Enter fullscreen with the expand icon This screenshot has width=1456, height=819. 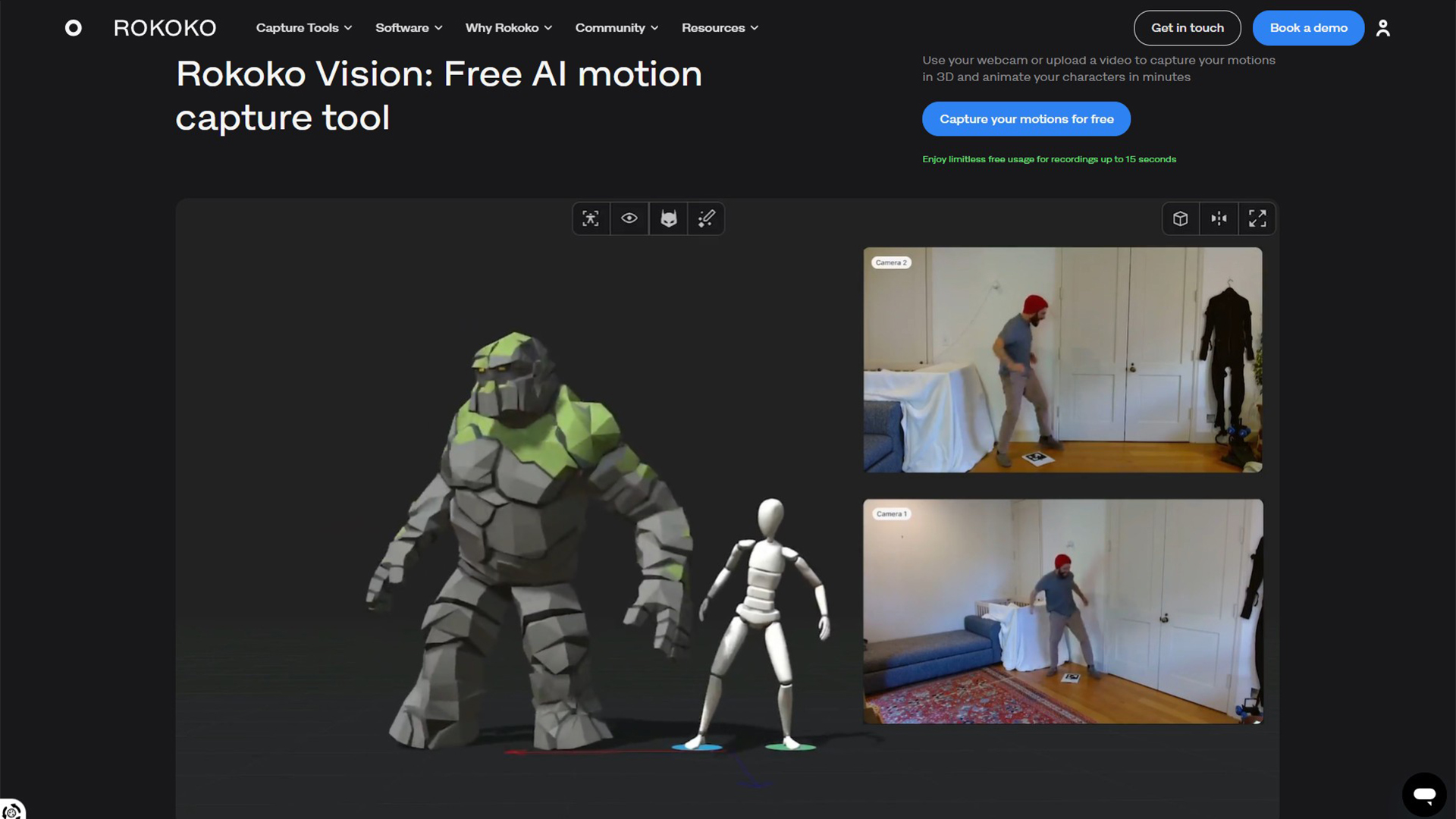1257,218
